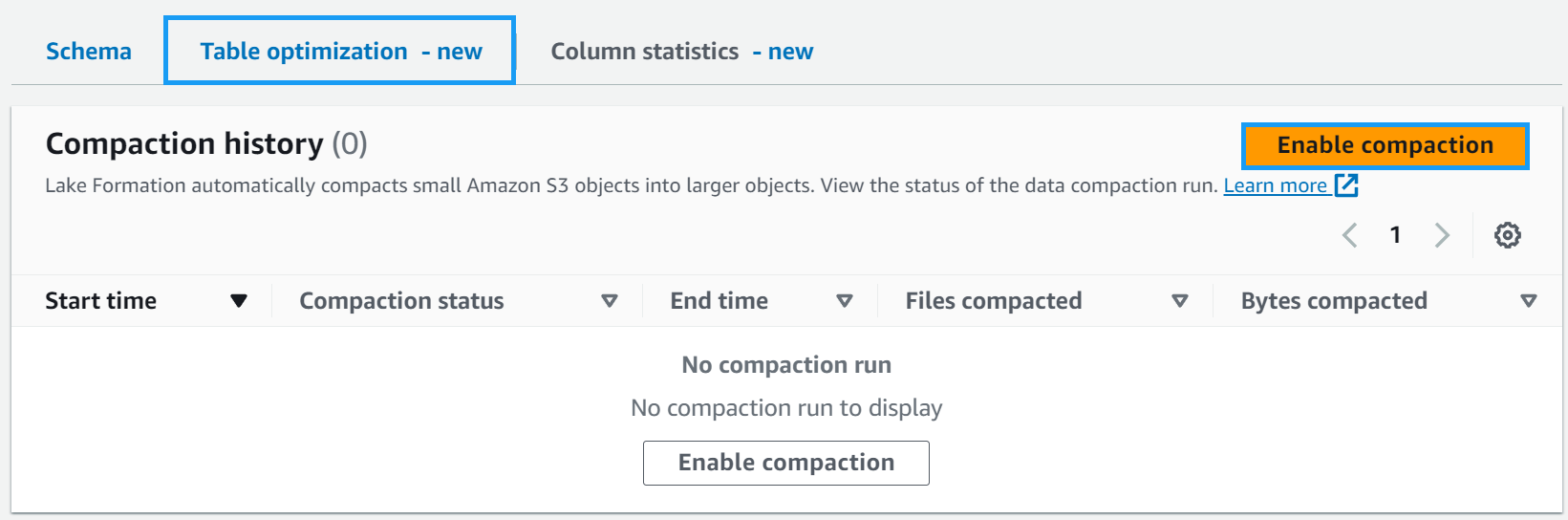Sort by End time arrow
Viewport: 1568px width, 520px height.
coord(844,301)
